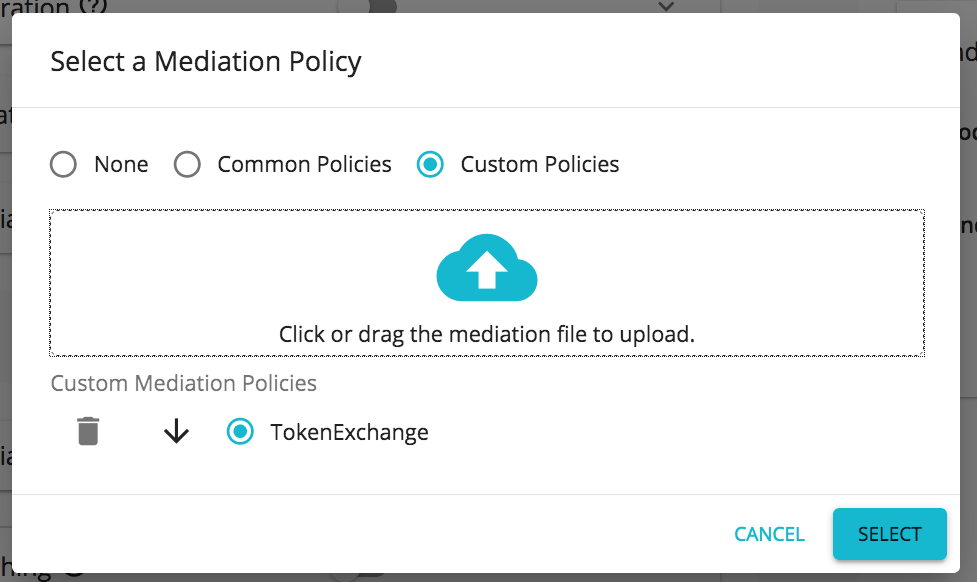The height and width of the screenshot is (582, 977).
Task: Click the cloud upload icon
Action: (x=486, y=267)
